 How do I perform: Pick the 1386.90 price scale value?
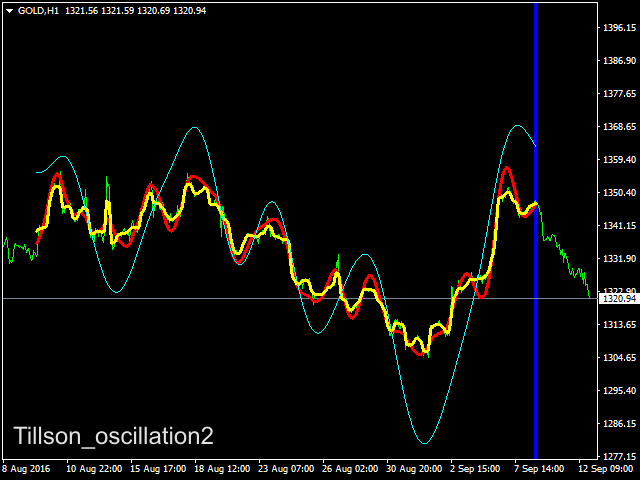pos(619,61)
